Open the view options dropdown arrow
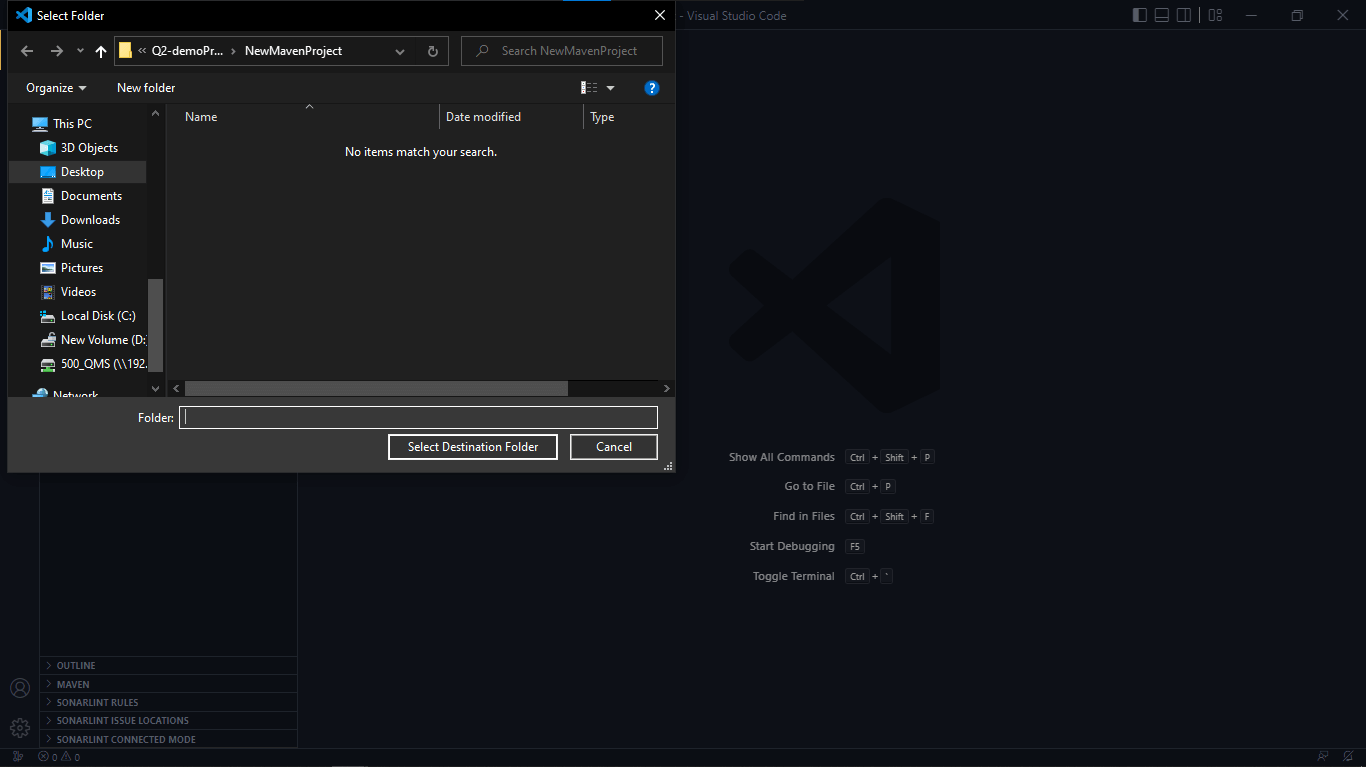Image resolution: width=1366 pixels, height=767 pixels. pyautogui.click(x=611, y=88)
